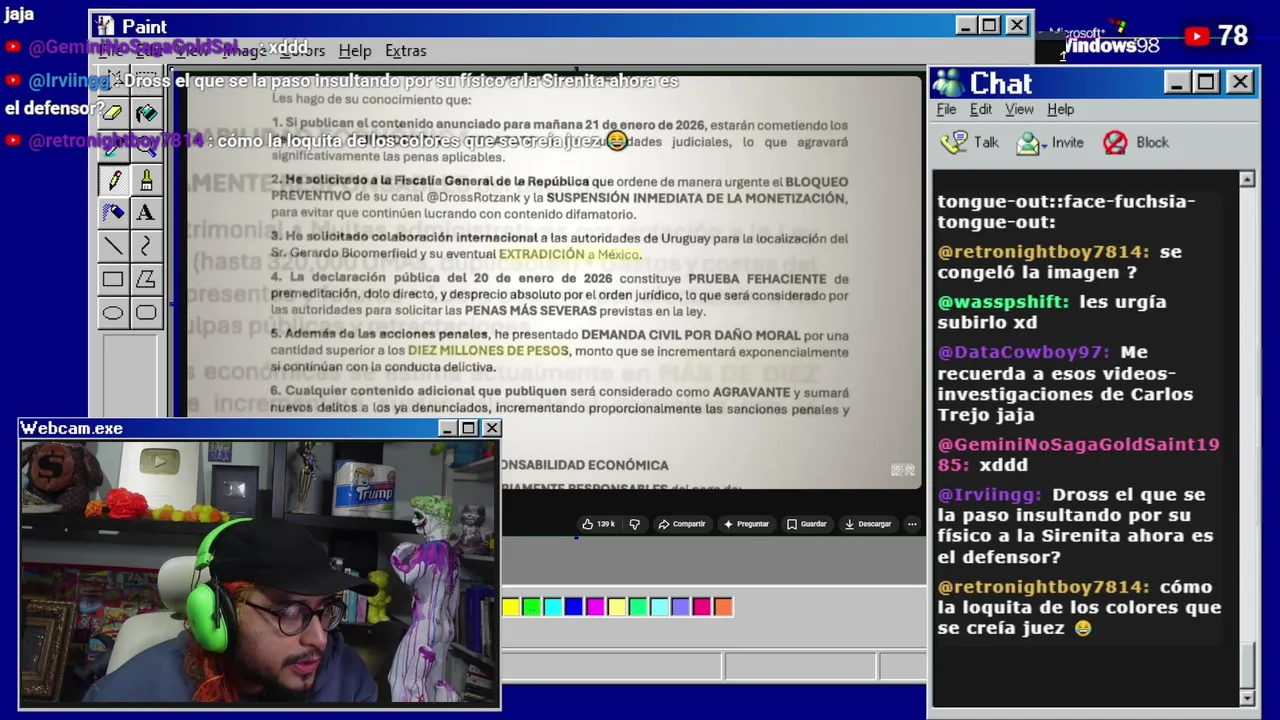Click the Chat scrollbar down arrow
1280x720 pixels.
(1247, 697)
